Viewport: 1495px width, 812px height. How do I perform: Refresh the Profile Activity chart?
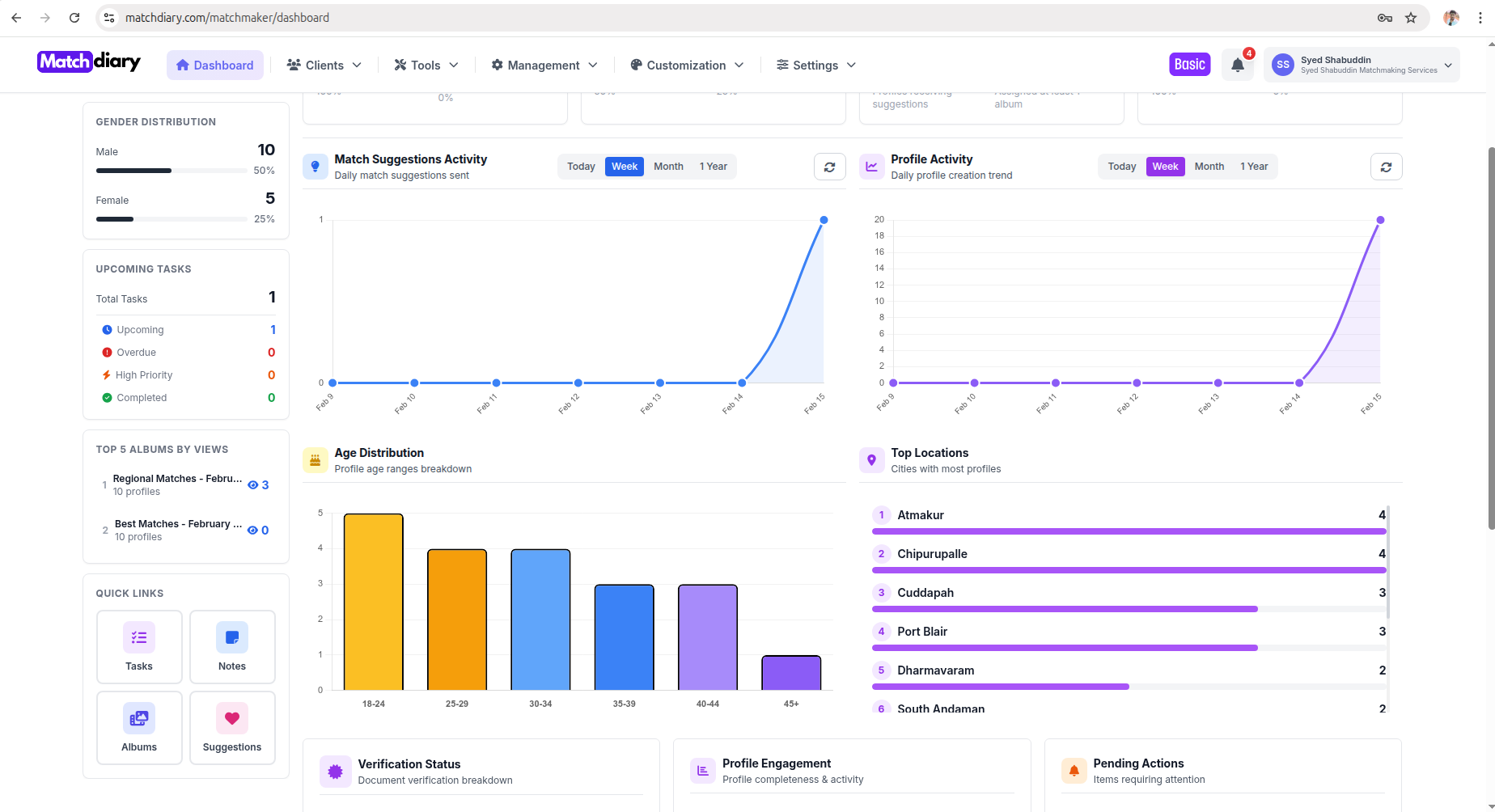[1386, 167]
